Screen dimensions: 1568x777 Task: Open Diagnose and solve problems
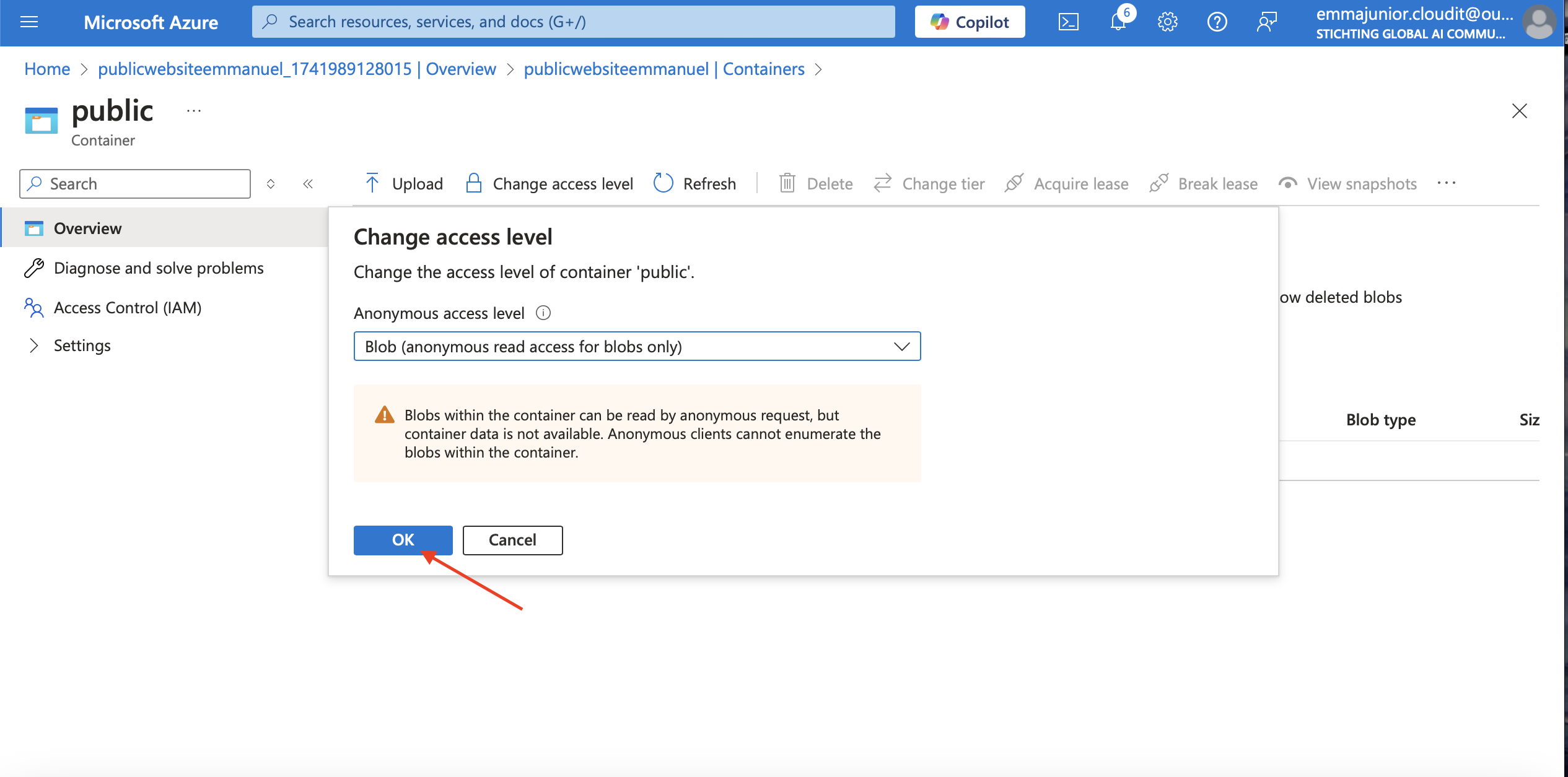coord(159,268)
